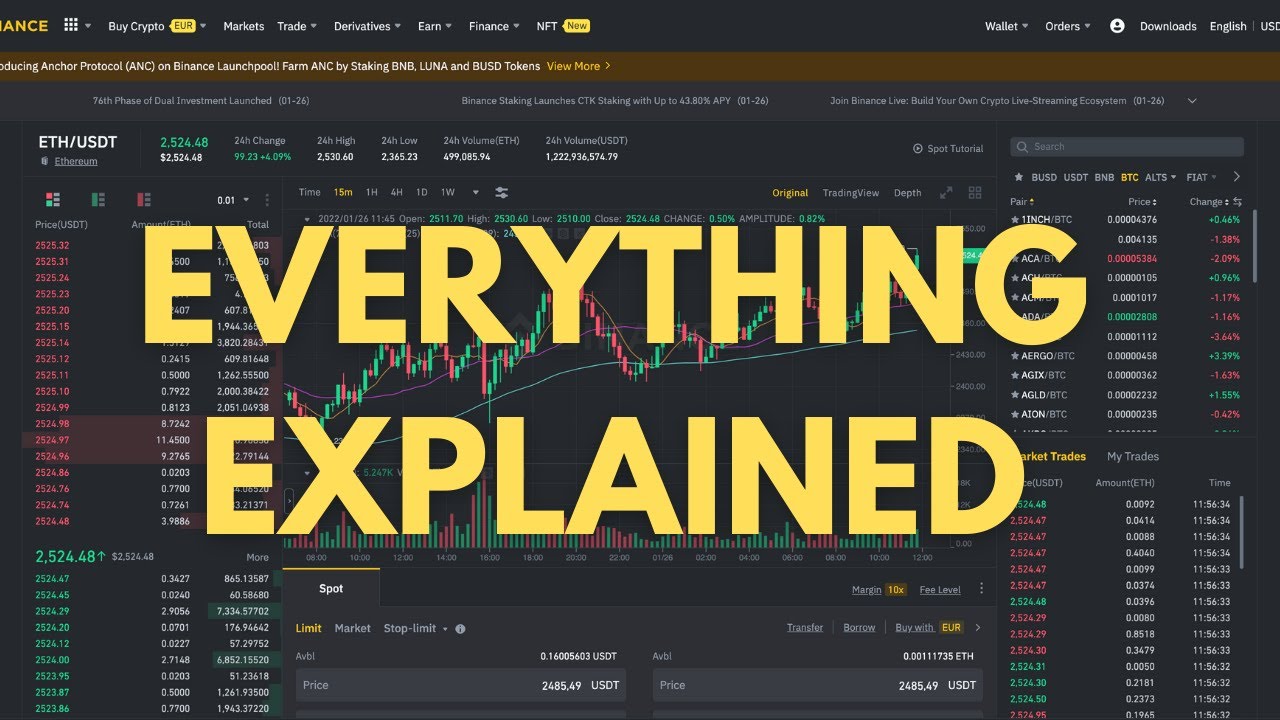Favorite the 1INCH/BTC pair star

(1015, 219)
